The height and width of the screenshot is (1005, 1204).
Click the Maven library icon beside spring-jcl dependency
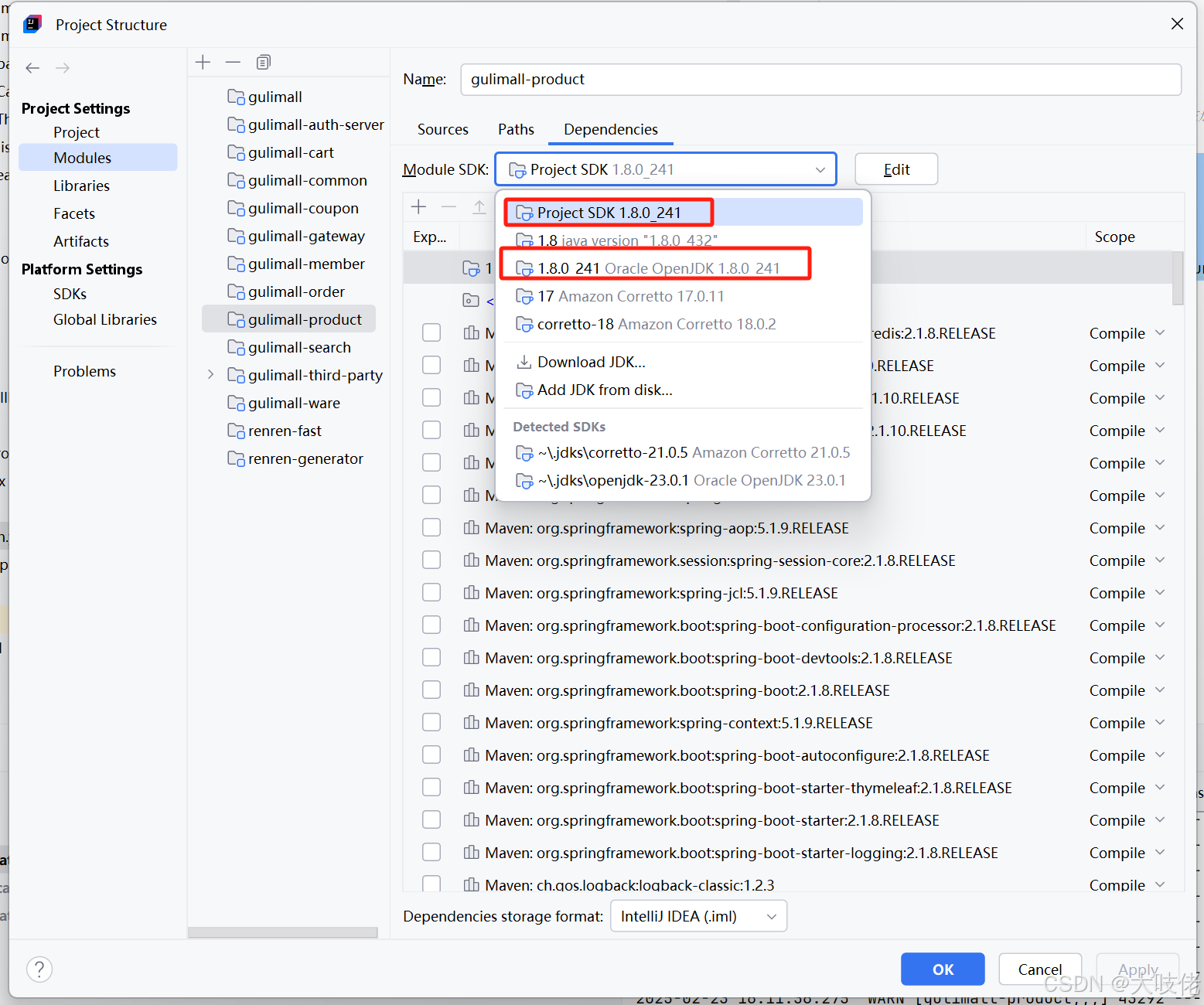point(472,592)
